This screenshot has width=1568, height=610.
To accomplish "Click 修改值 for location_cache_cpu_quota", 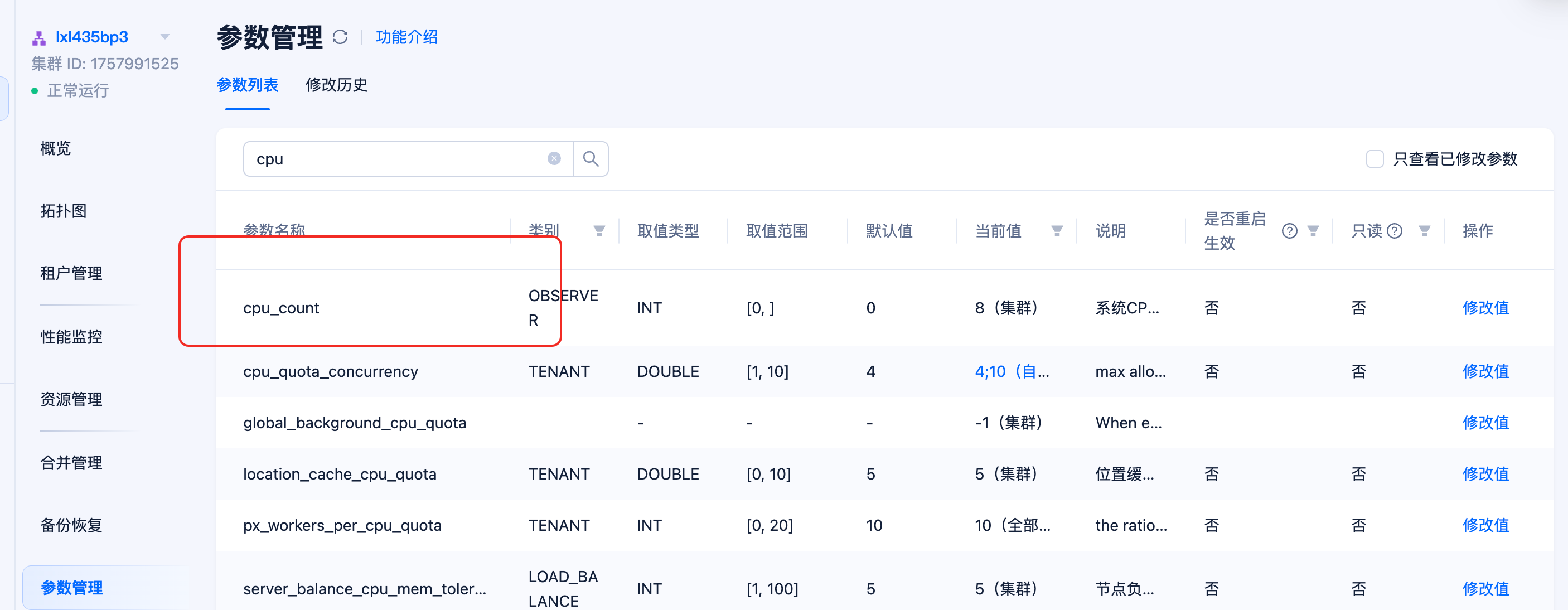I will point(1485,475).
